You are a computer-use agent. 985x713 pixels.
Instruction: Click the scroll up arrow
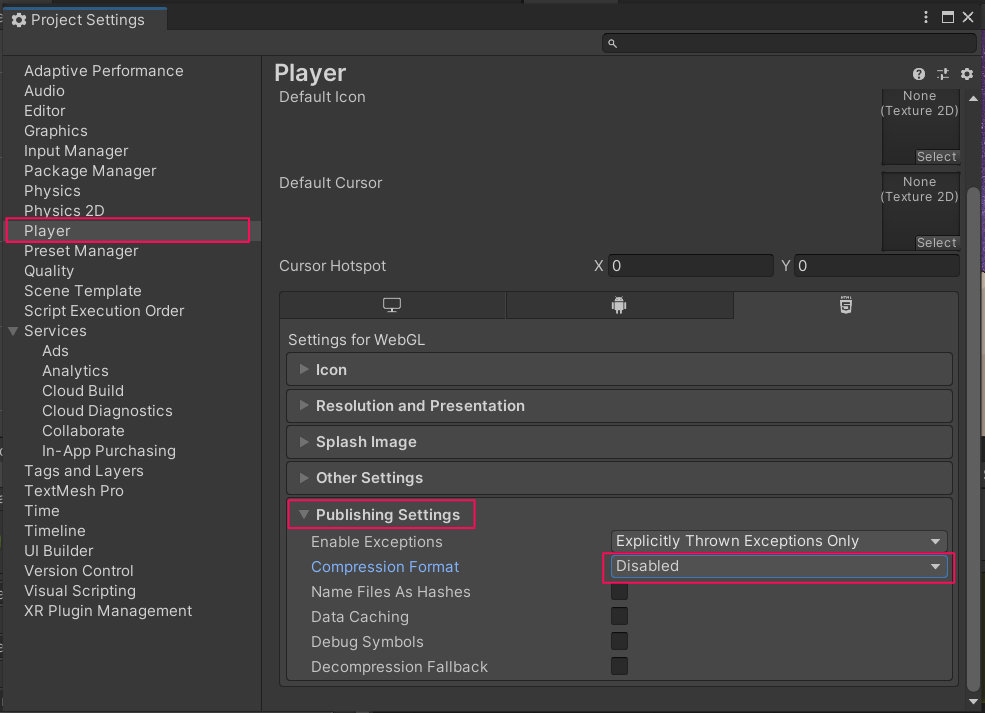tap(973, 98)
